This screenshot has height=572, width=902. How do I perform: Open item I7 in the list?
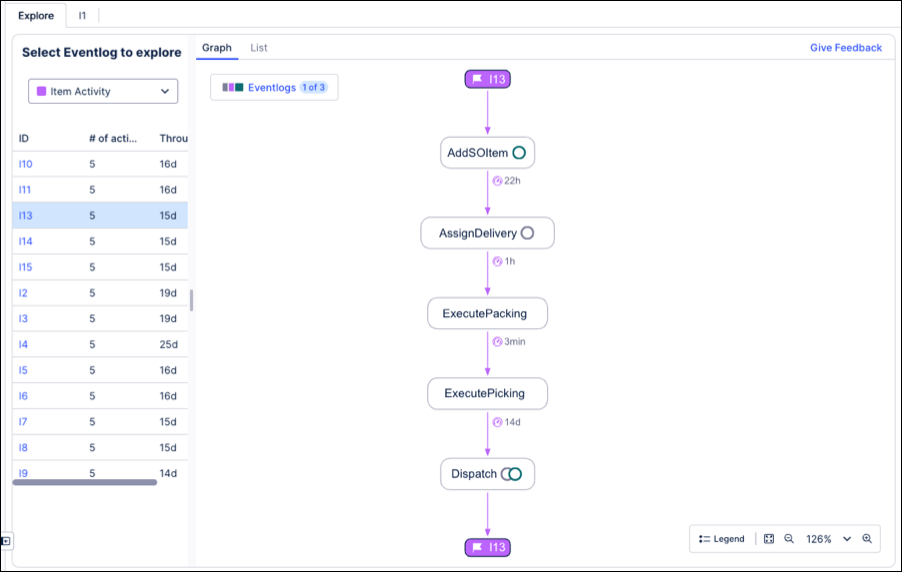pos(23,422)
